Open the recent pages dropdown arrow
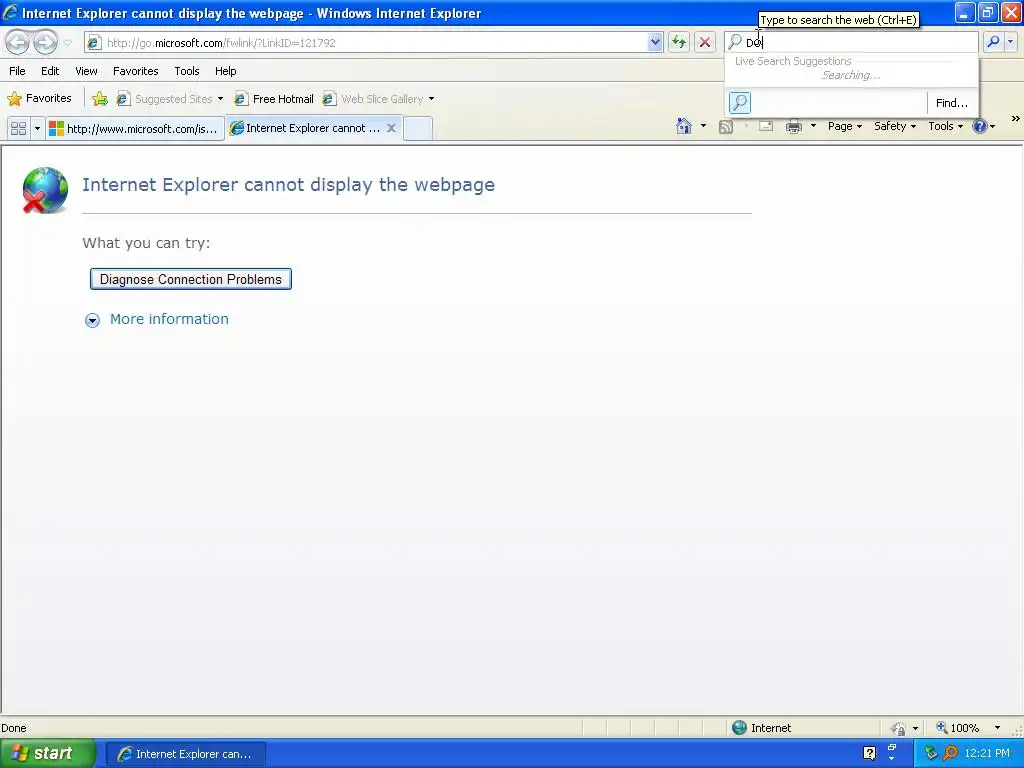1024x768 pixels. pos(67,42)
